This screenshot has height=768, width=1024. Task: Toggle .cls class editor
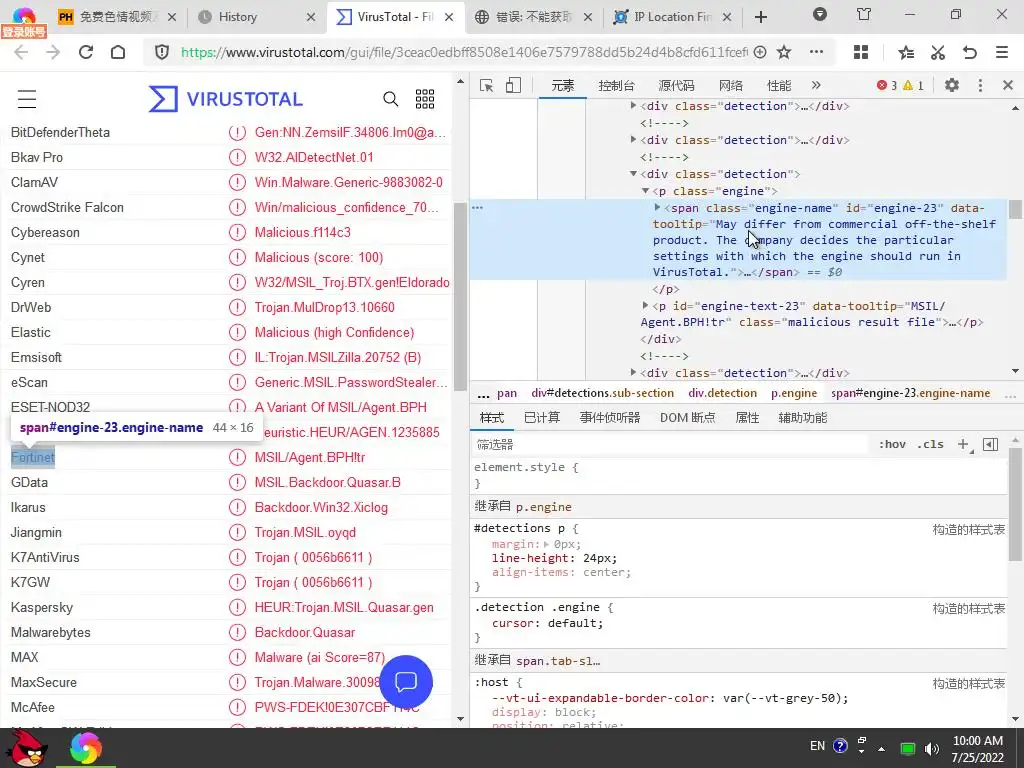(931, 444)
